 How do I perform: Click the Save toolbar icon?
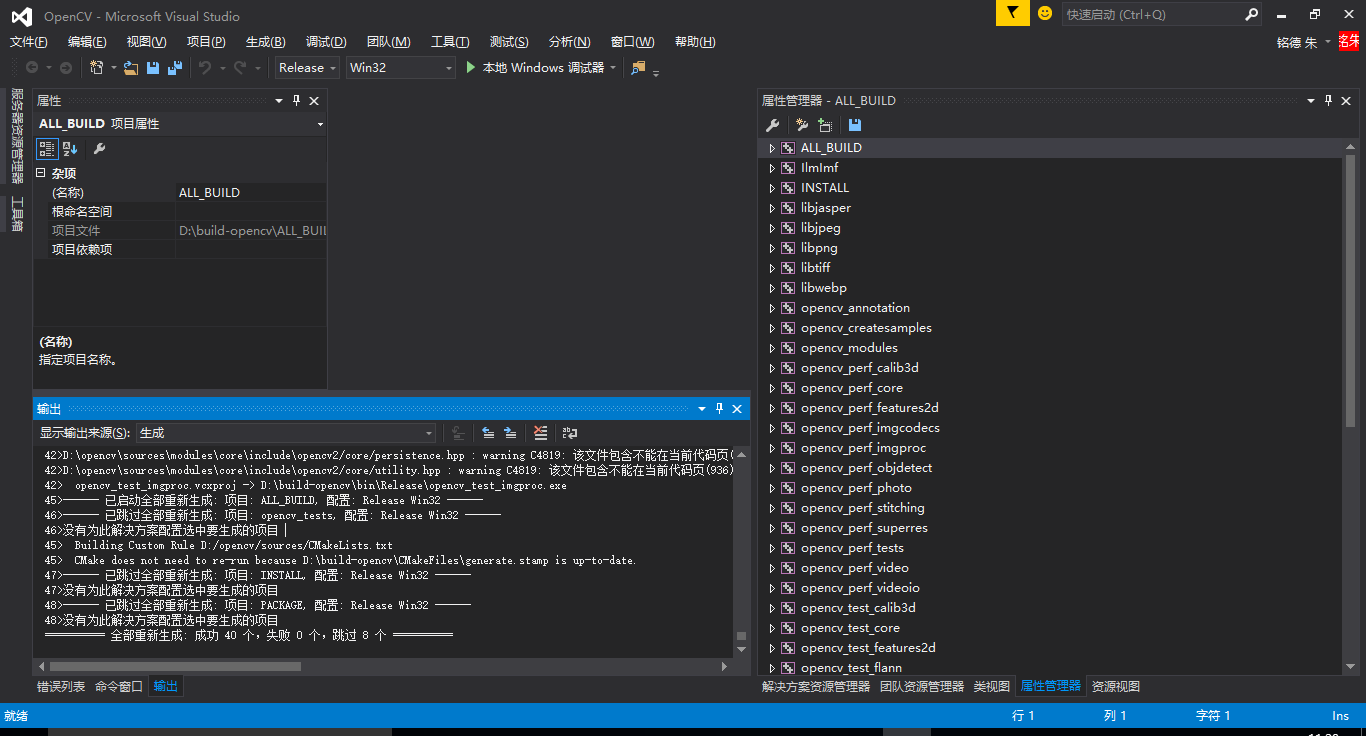coord(153,68)
